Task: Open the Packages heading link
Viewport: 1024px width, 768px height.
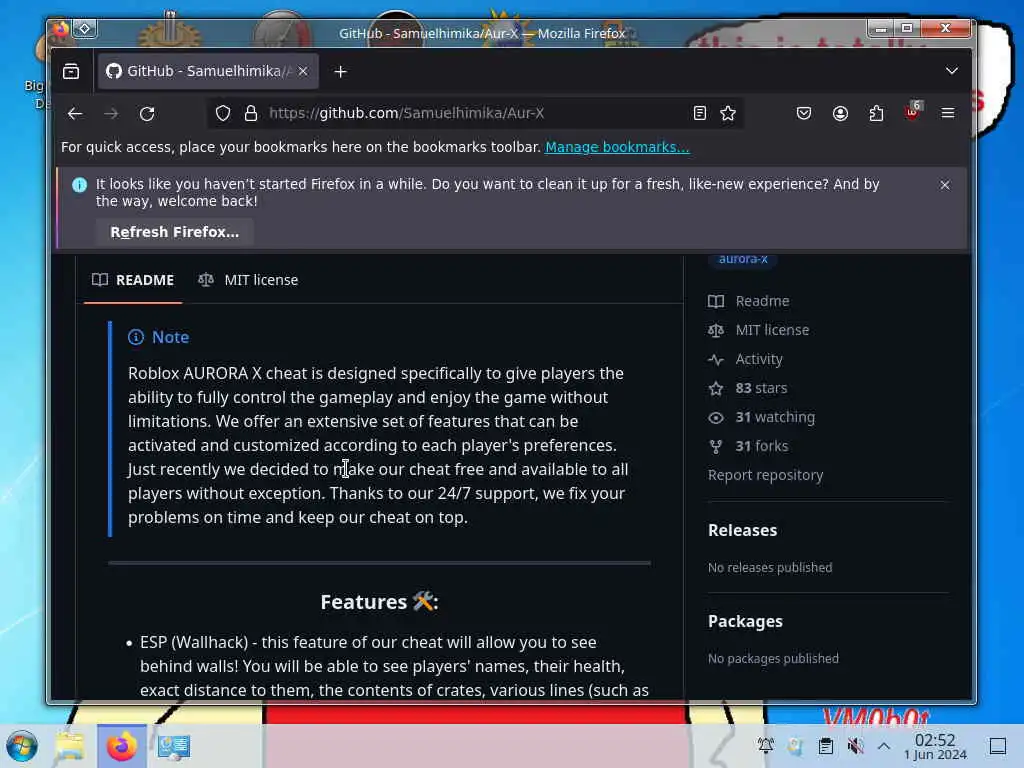Action: 745,621
